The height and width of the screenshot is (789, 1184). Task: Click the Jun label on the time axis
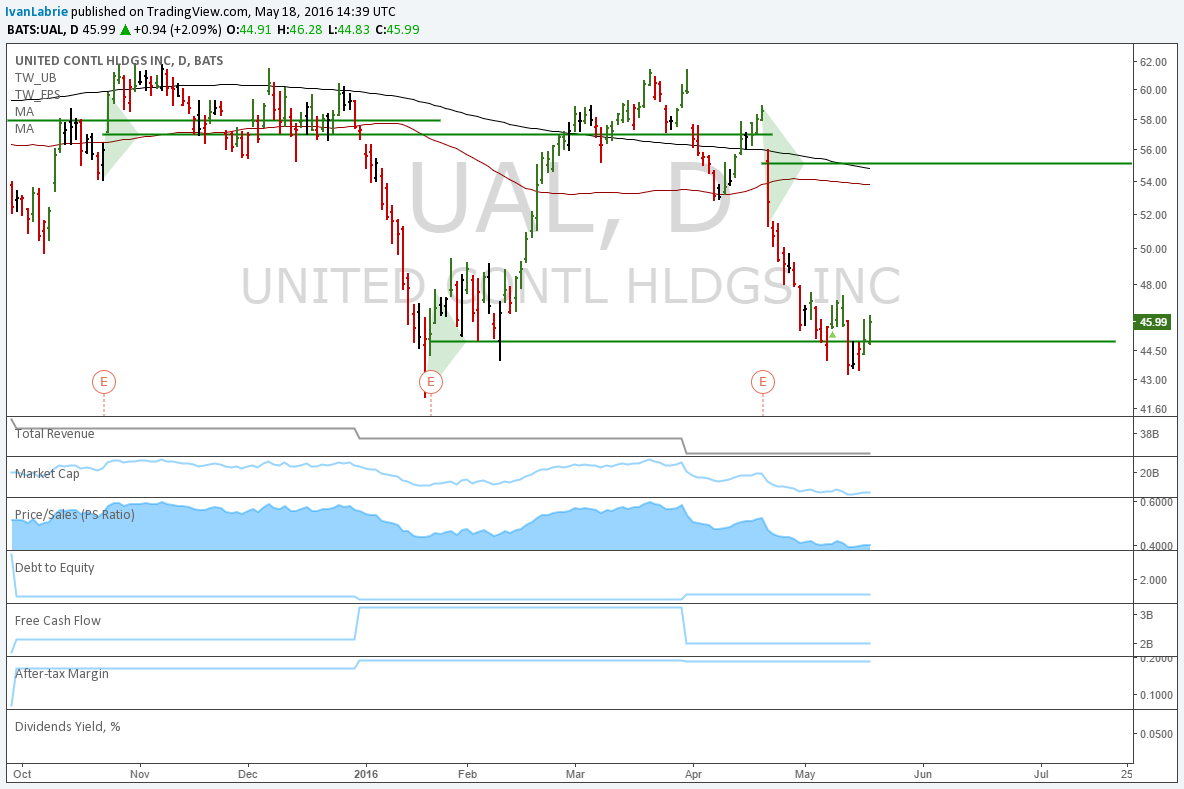922,774
